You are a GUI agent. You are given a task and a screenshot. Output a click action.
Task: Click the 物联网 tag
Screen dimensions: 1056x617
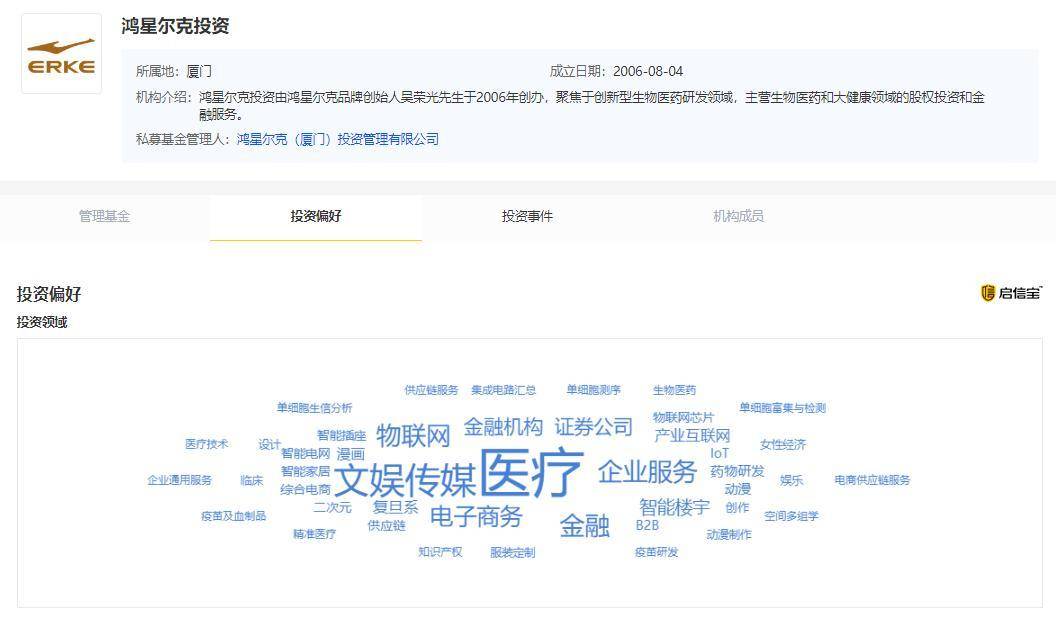point(413,435)
